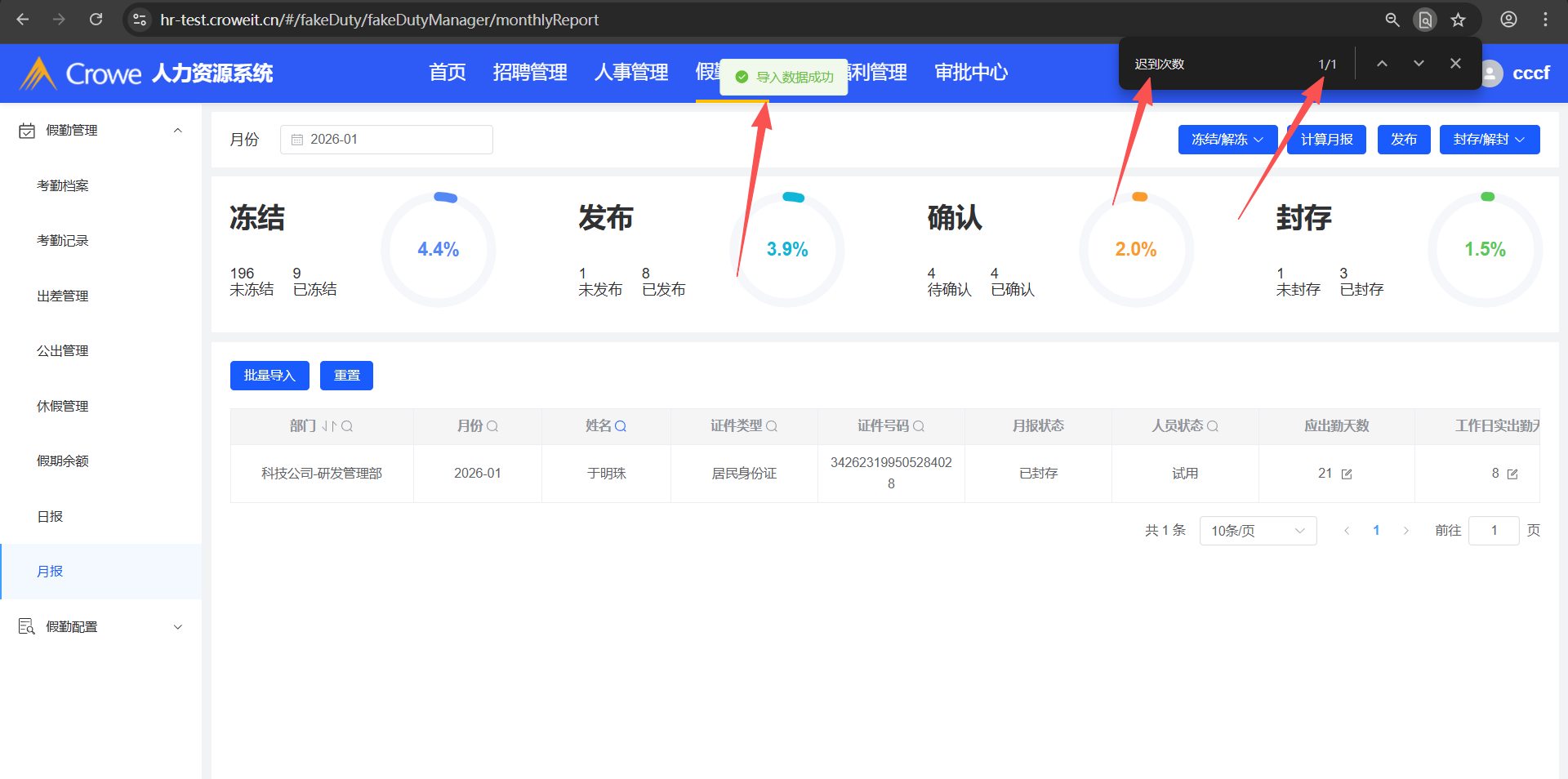1568x779 pixels.
Task: Click the 居民身份证 cell
Action: coord(744,474)
